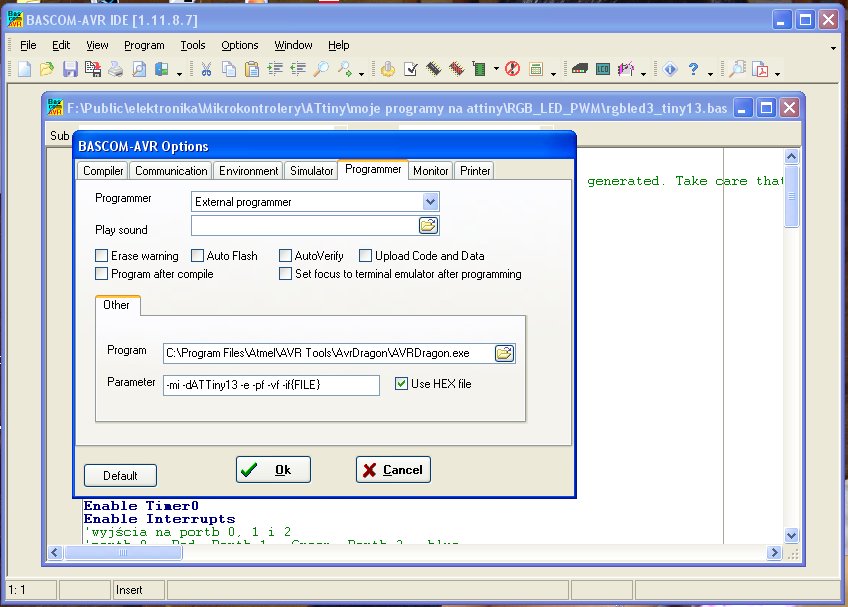Enable AutoVerify checkbox
This screenshot has width=848, height=607.
[x=285, y=255]
